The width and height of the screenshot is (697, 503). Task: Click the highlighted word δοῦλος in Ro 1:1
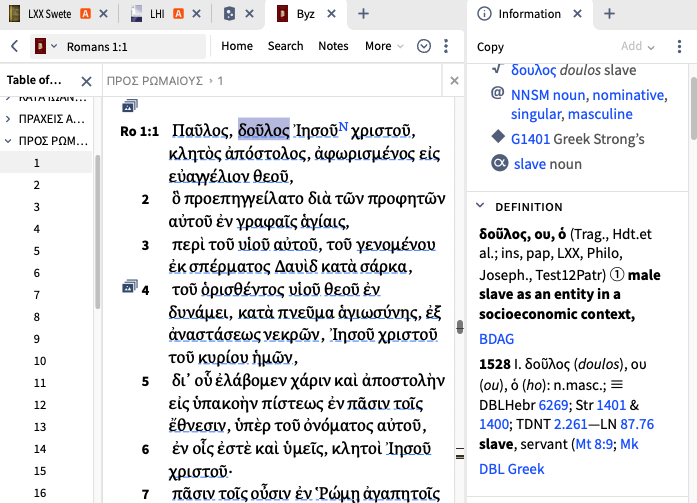pyautogui.click(x=264, y=130)
